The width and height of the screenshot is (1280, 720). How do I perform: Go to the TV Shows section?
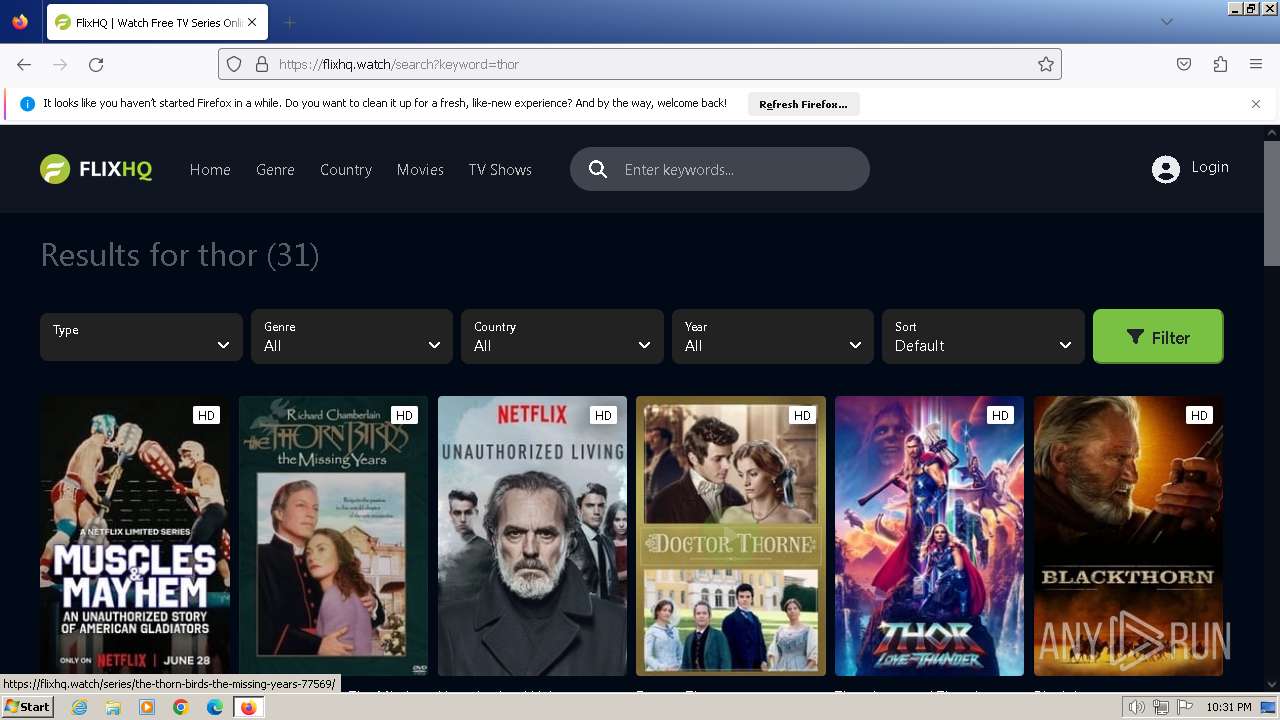coord(500,170)
